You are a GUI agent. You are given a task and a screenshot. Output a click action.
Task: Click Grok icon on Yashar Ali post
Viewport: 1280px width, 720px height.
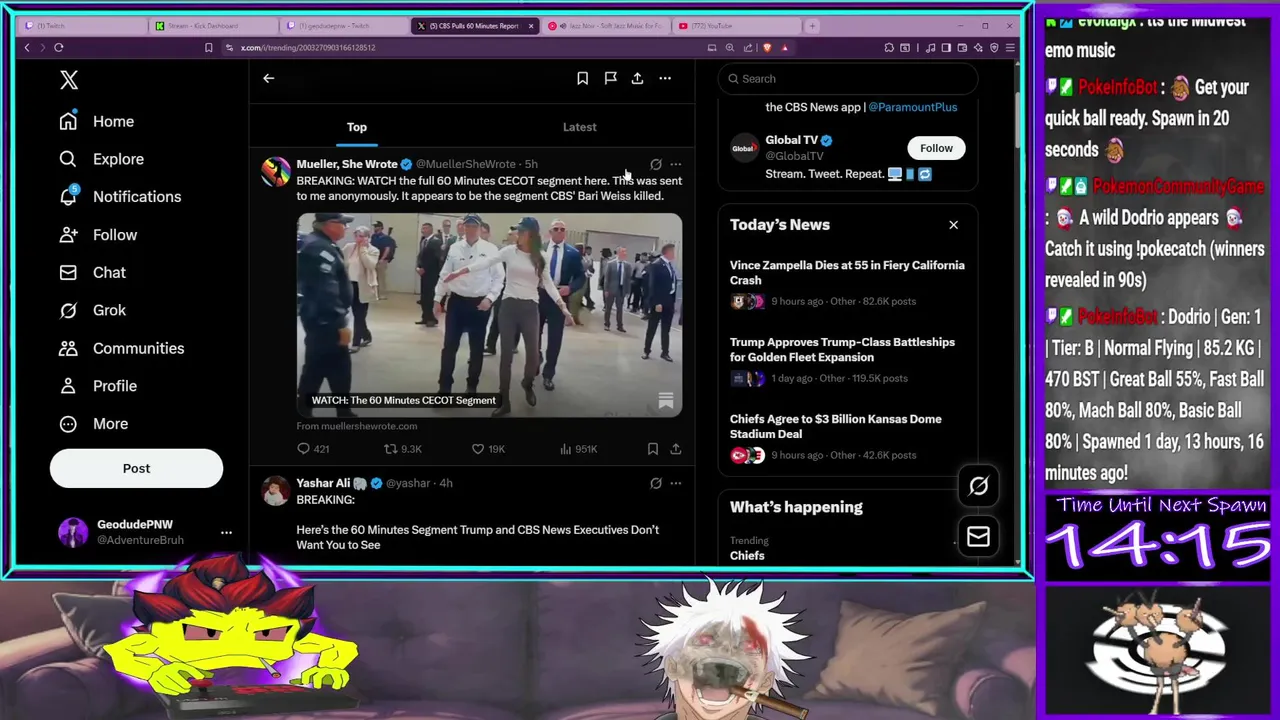656,483
